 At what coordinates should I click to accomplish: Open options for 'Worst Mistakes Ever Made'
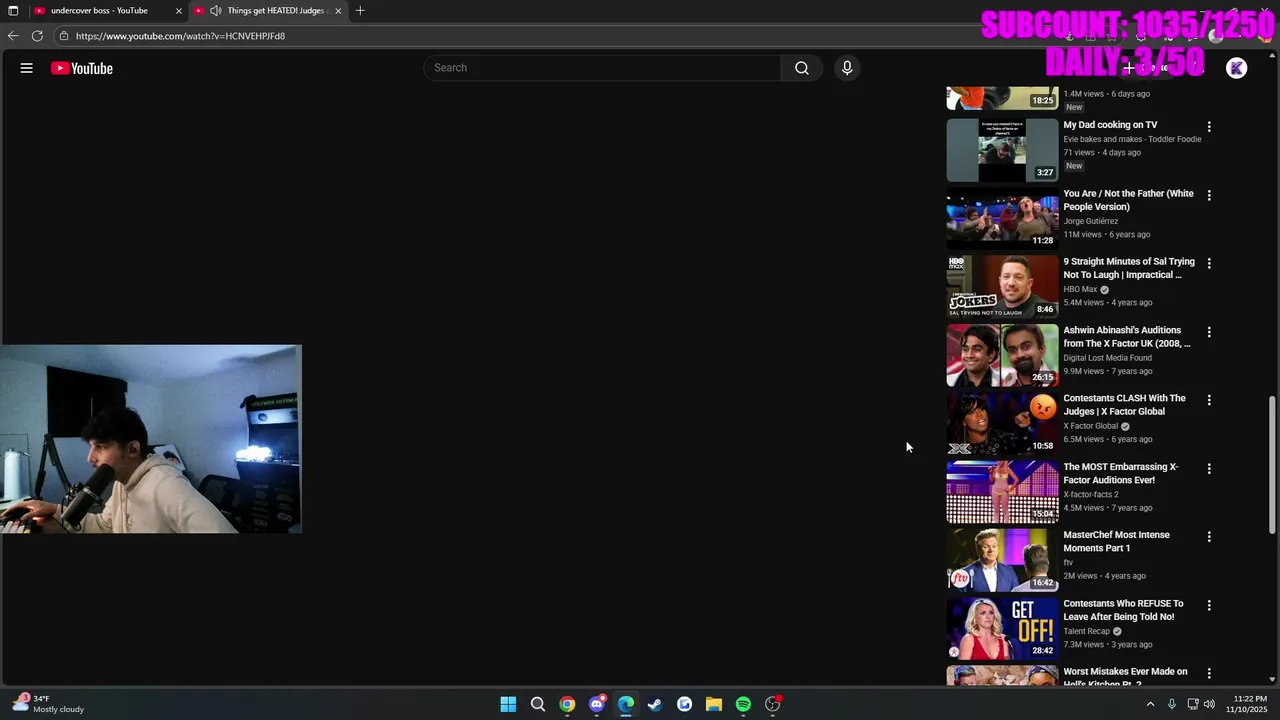[x=1209, y=673]
